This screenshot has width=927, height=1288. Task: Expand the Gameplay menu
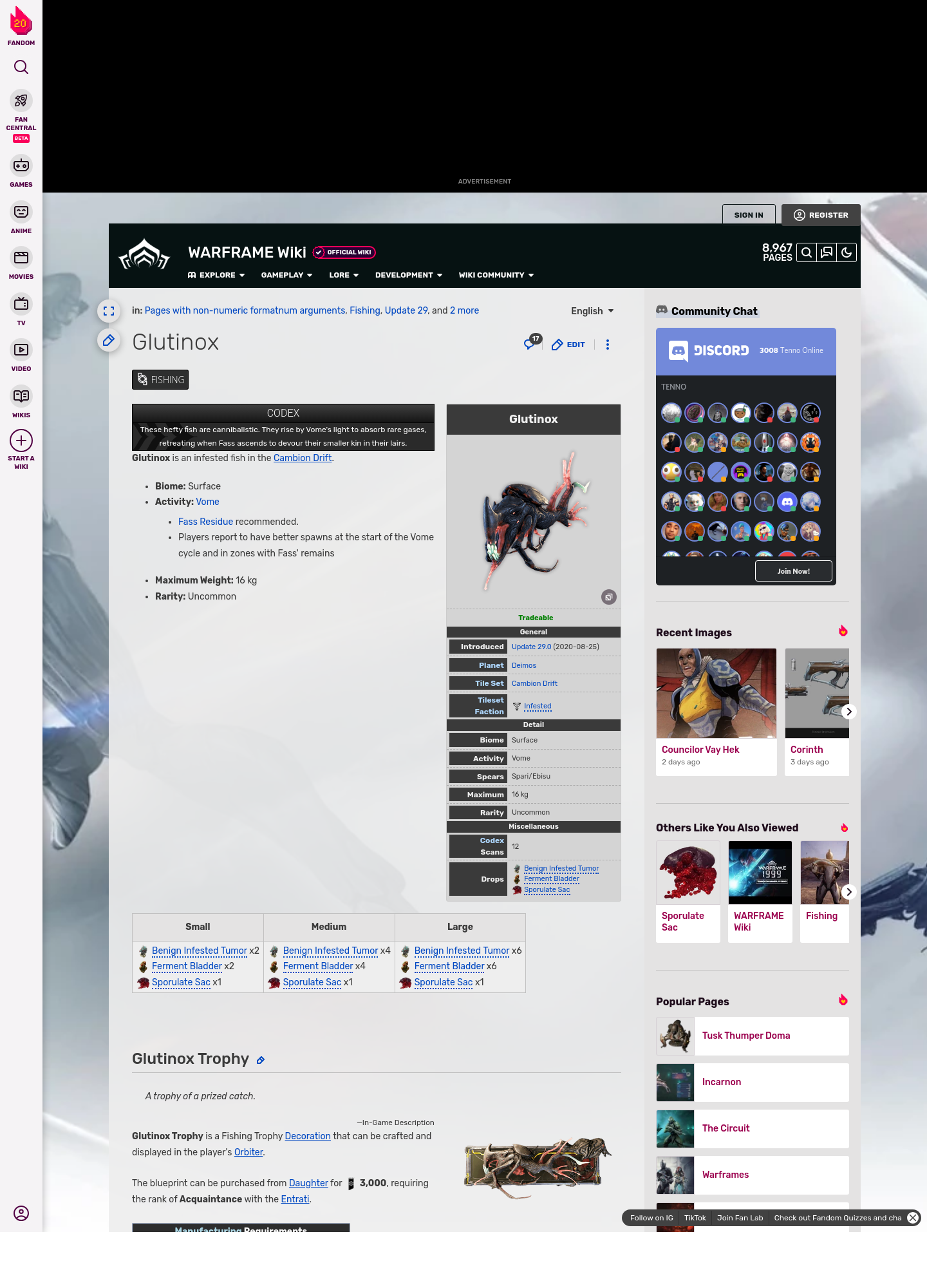click(286, 275)
